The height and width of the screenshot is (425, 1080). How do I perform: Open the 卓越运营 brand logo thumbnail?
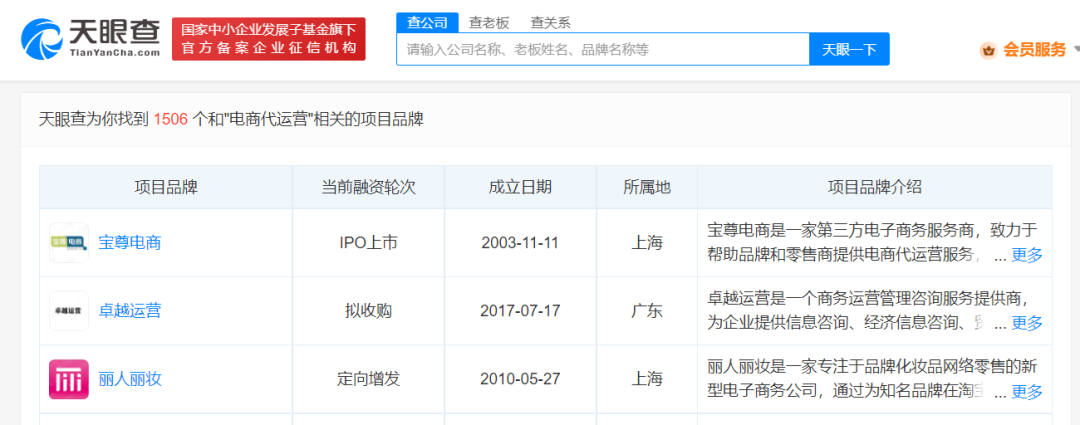[69, 311]
